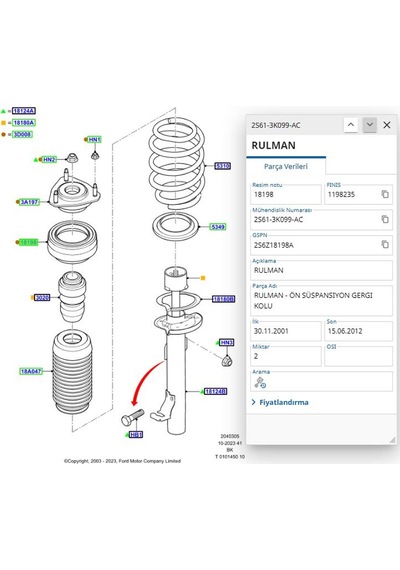Copy the Mühendislik Numarası value
Screen dimensions: 400x570
385,219
